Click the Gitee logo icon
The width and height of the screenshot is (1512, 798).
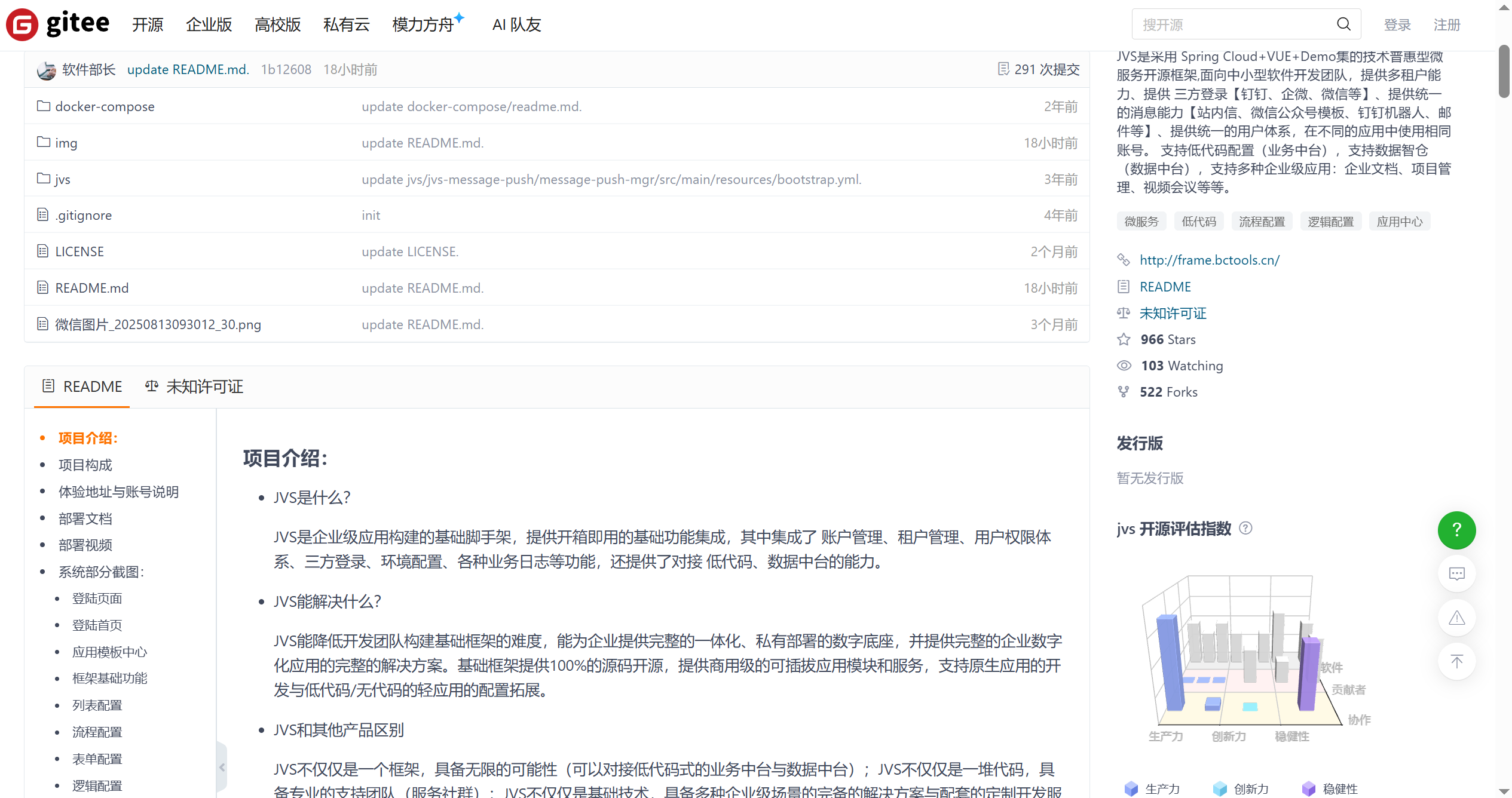click(23, 24)
